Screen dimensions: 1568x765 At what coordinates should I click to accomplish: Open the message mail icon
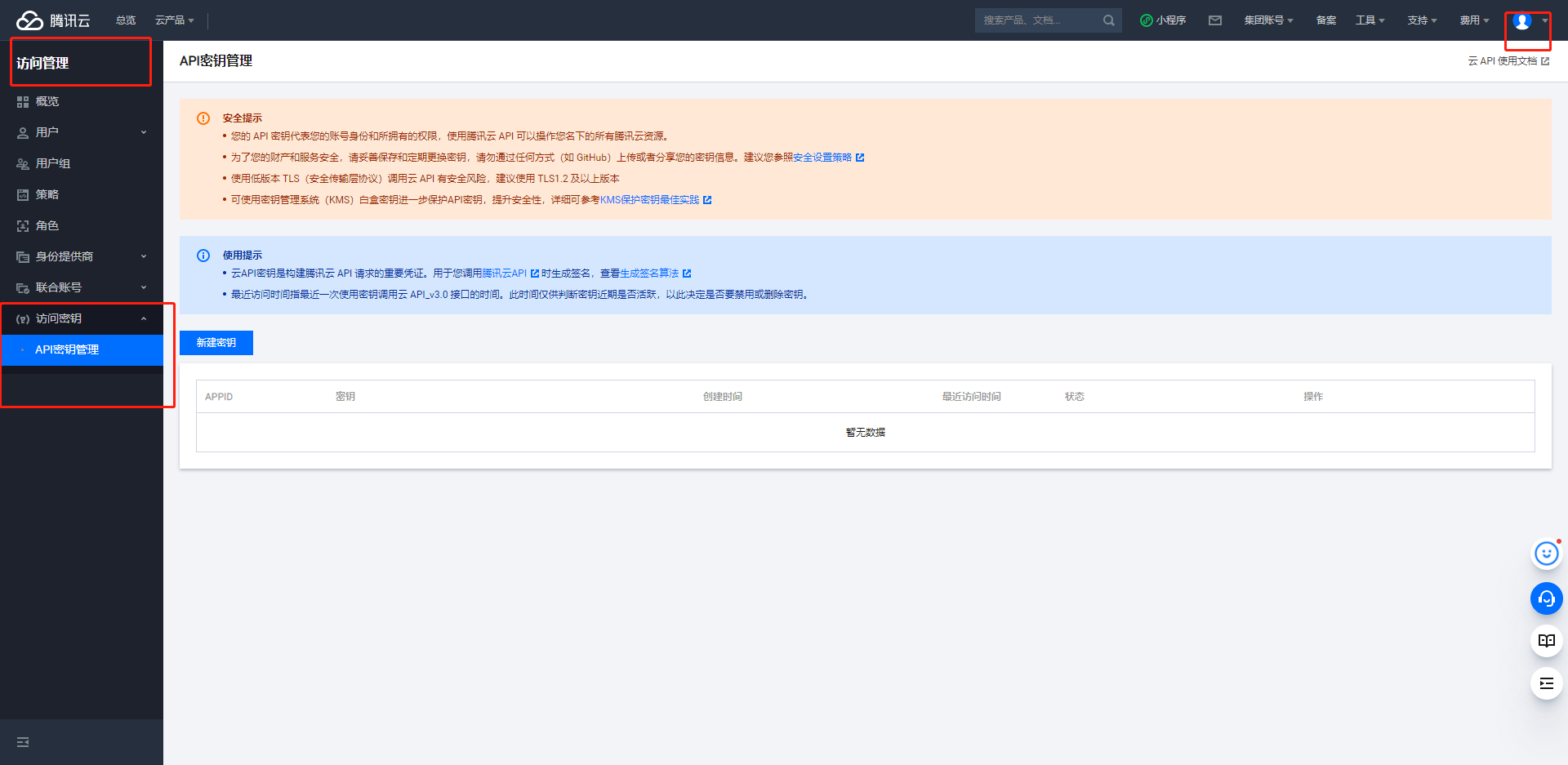point(1215,20)
